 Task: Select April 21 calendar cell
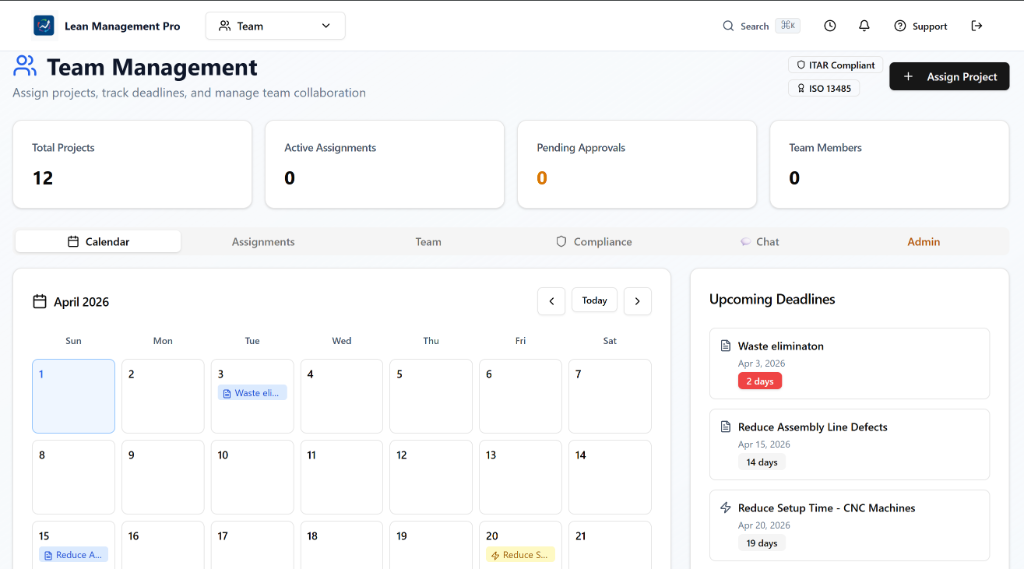click(x=610, y=545)
